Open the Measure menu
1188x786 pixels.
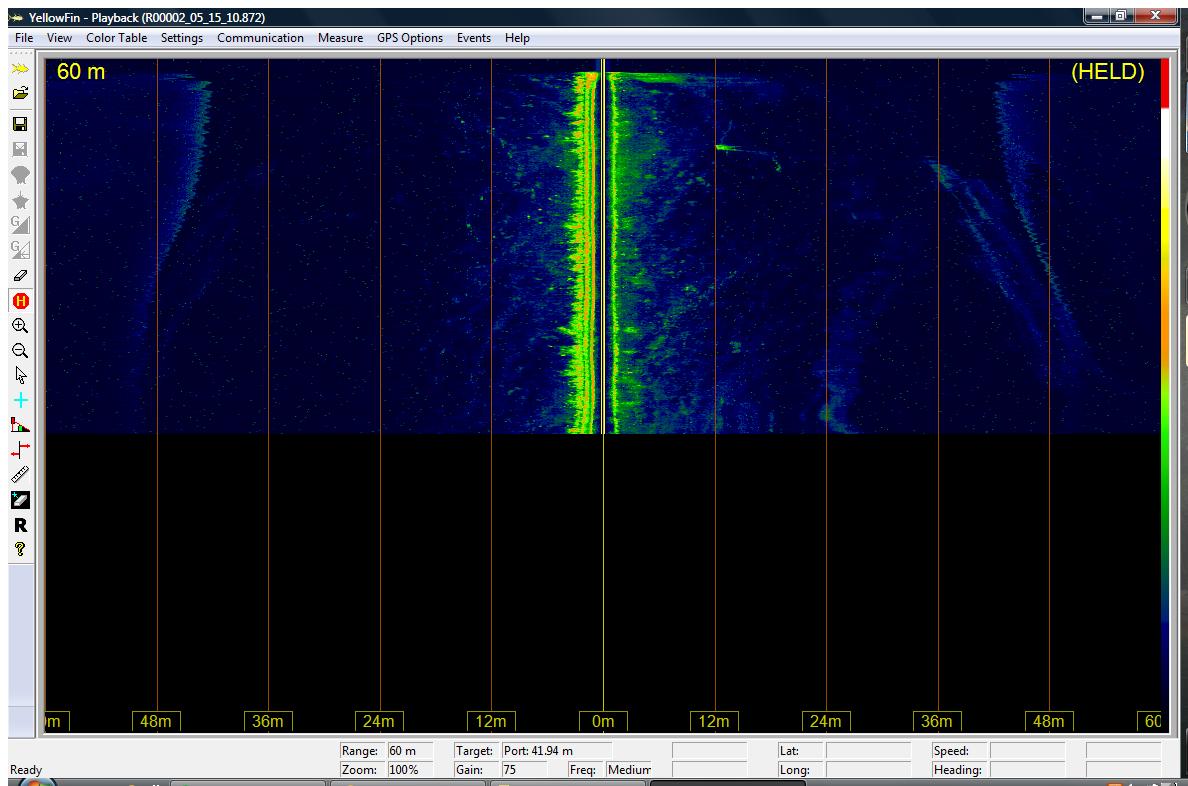(x=340, y=38)
